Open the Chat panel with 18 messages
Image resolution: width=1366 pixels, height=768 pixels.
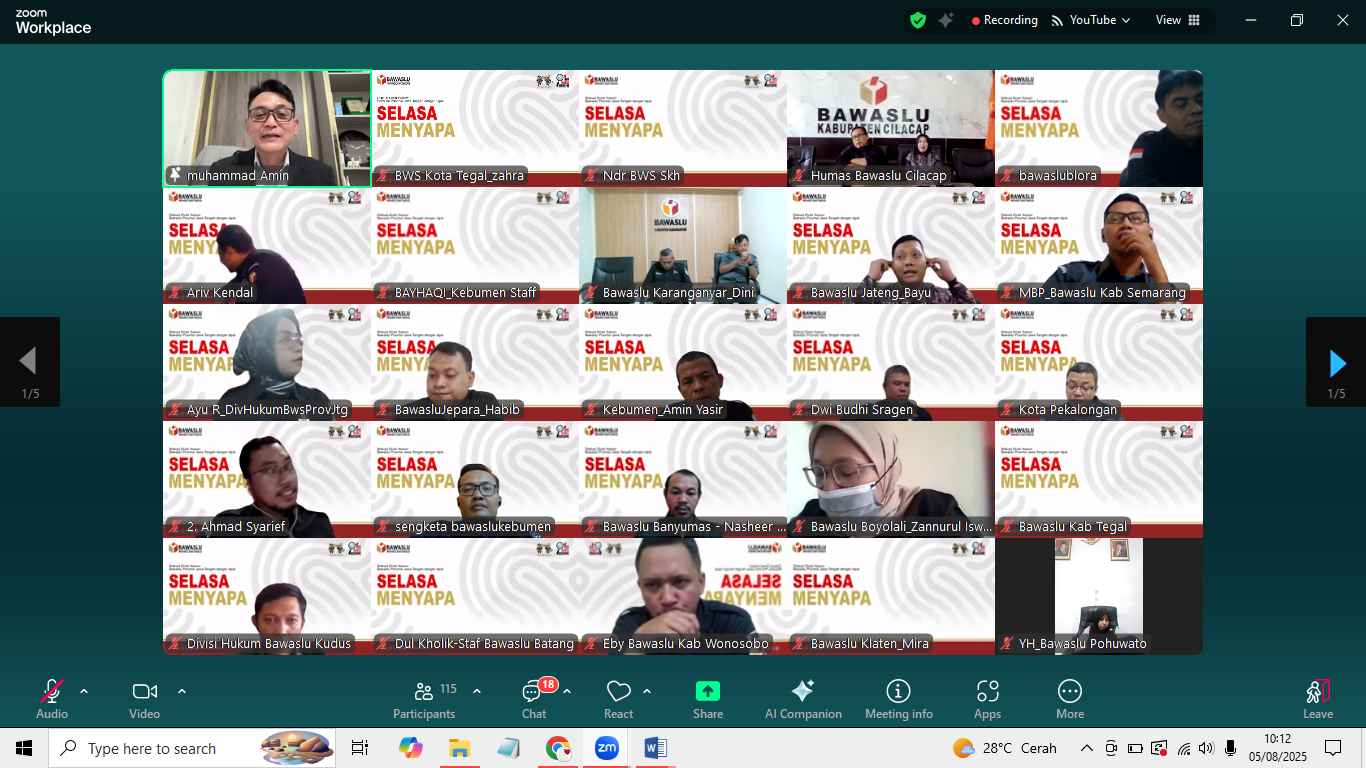533,697
